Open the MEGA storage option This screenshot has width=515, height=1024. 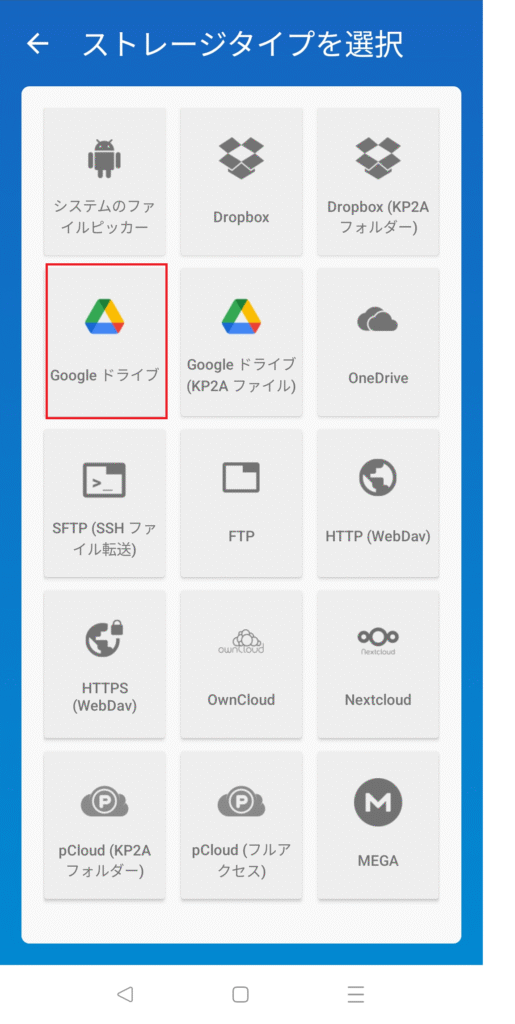click(378, 825)
